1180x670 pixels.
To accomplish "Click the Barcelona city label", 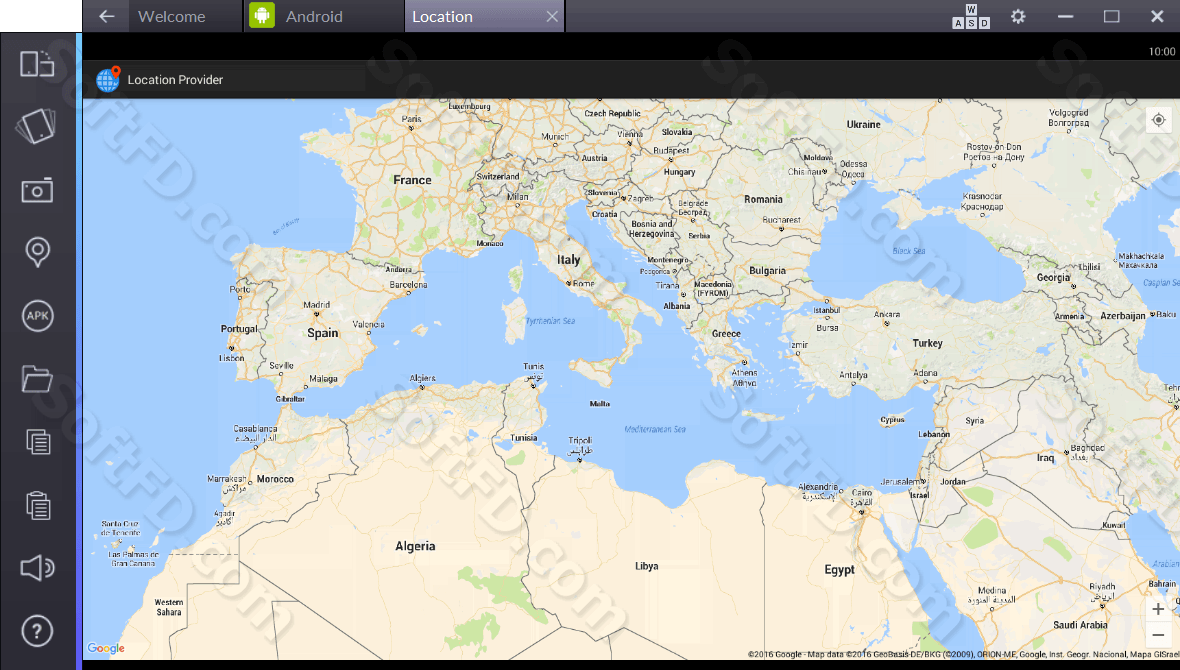I will pyautogui.click(x=409, y=285).
